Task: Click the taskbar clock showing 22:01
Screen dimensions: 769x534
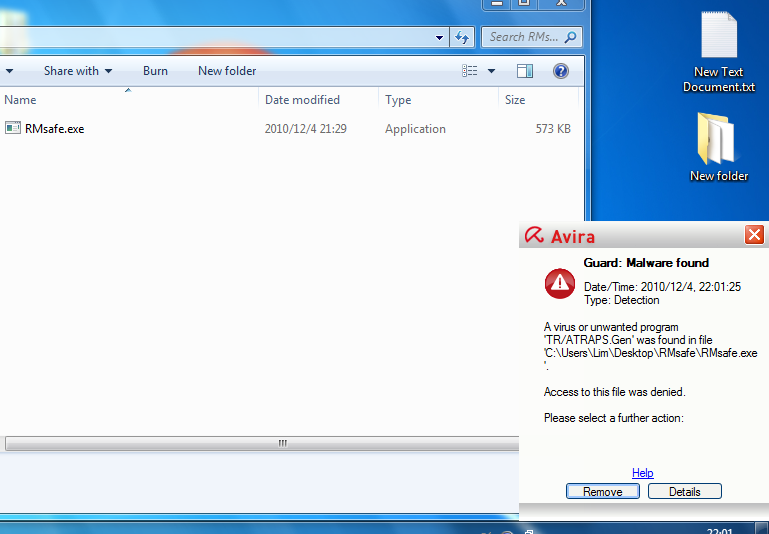Action: tap(720, 531)
